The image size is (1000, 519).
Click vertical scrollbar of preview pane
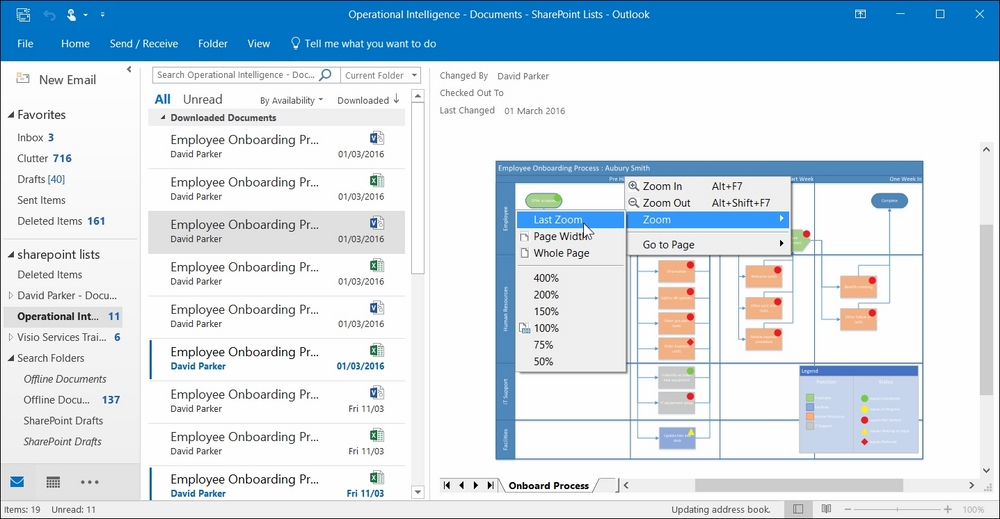[986, 309]
